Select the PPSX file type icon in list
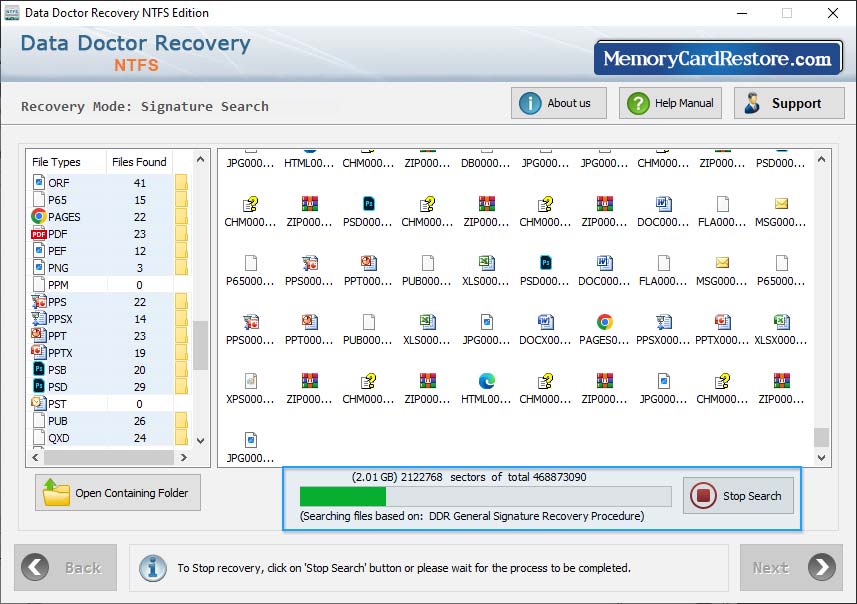The image size is (857, 604). tap(39, 318)
